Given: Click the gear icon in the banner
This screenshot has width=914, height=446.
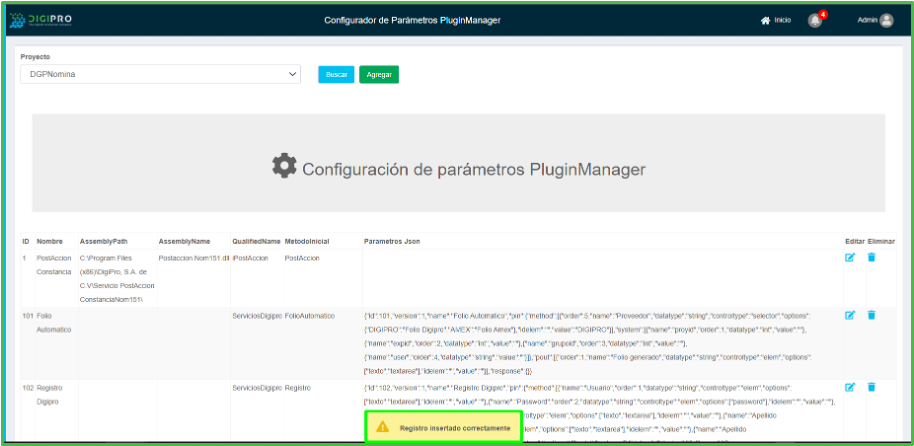Looking at the screenshot, I should tap(285, 166).
